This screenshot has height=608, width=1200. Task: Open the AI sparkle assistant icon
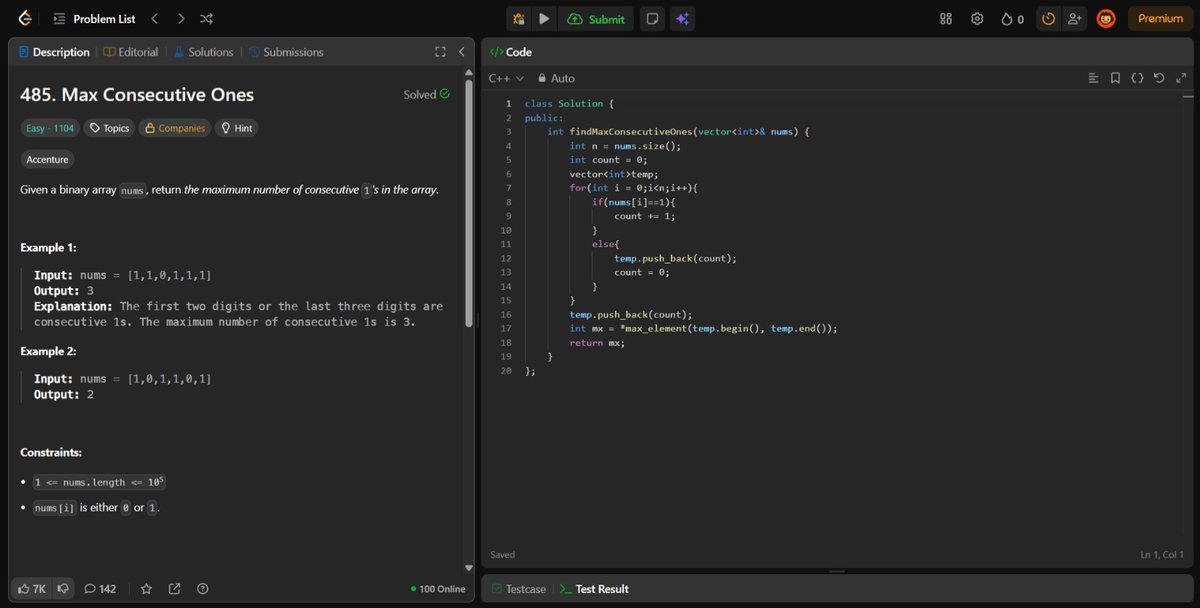pyautogui.click(x=682, y=19)
